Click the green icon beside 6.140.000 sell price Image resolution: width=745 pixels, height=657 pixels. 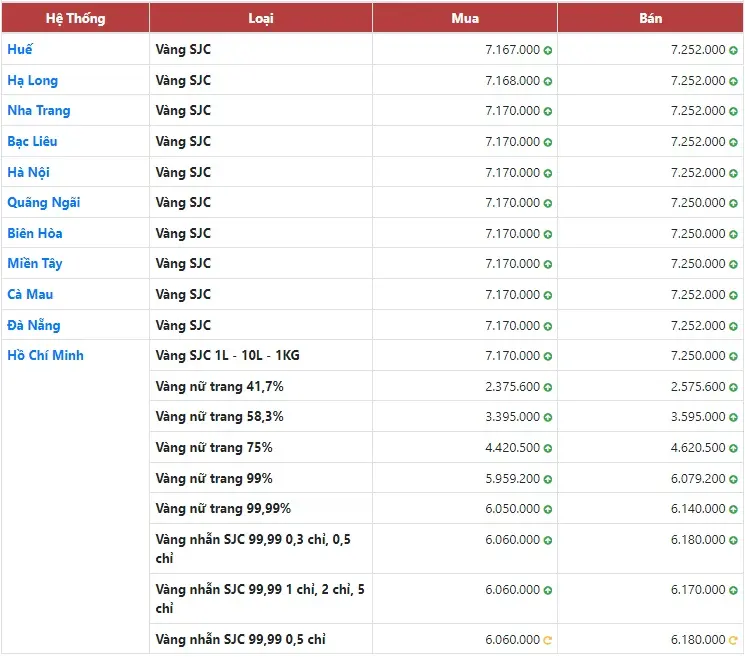[735, 509]
